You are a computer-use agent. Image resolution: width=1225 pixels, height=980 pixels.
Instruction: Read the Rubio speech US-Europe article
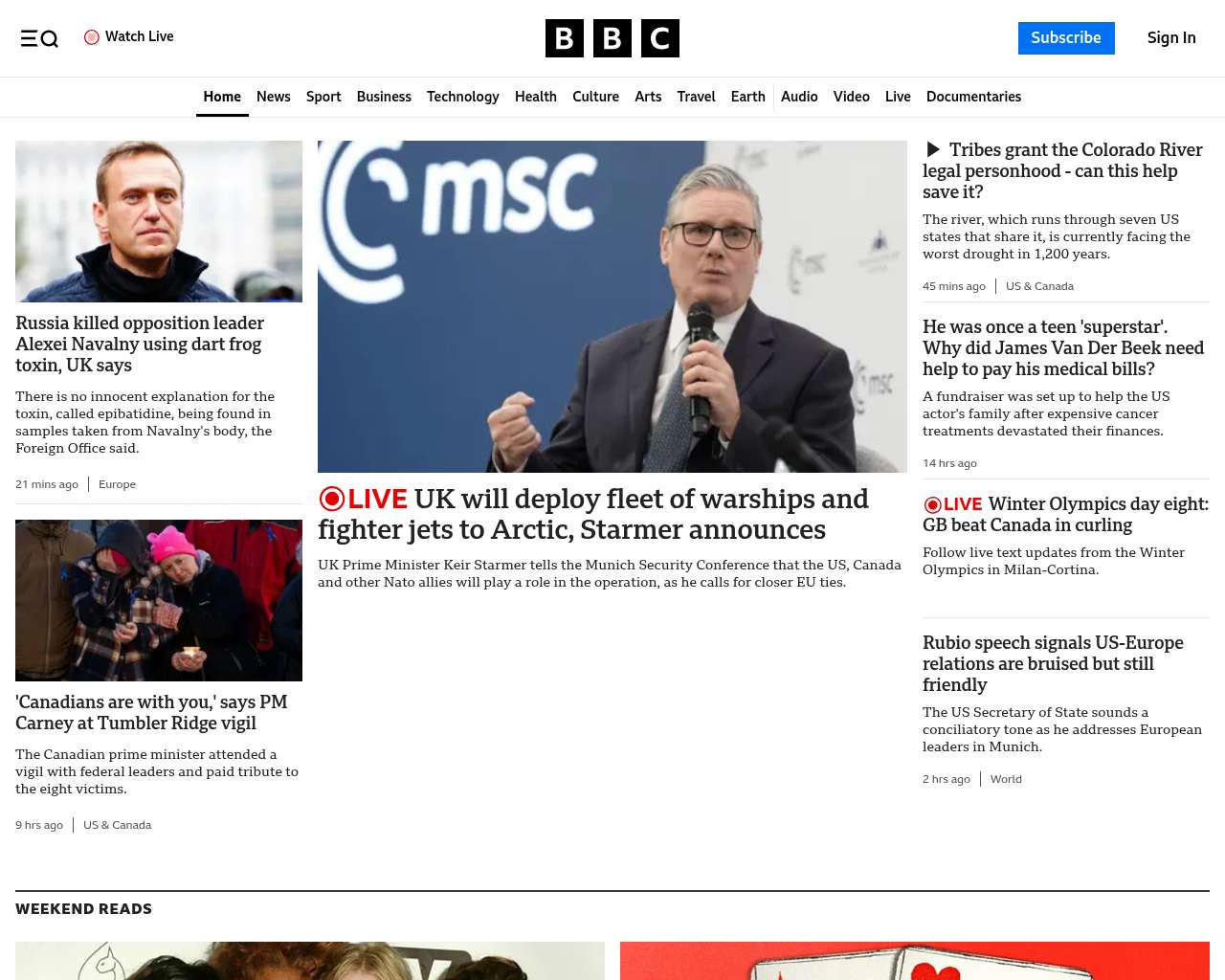(x=1053, y=664)
